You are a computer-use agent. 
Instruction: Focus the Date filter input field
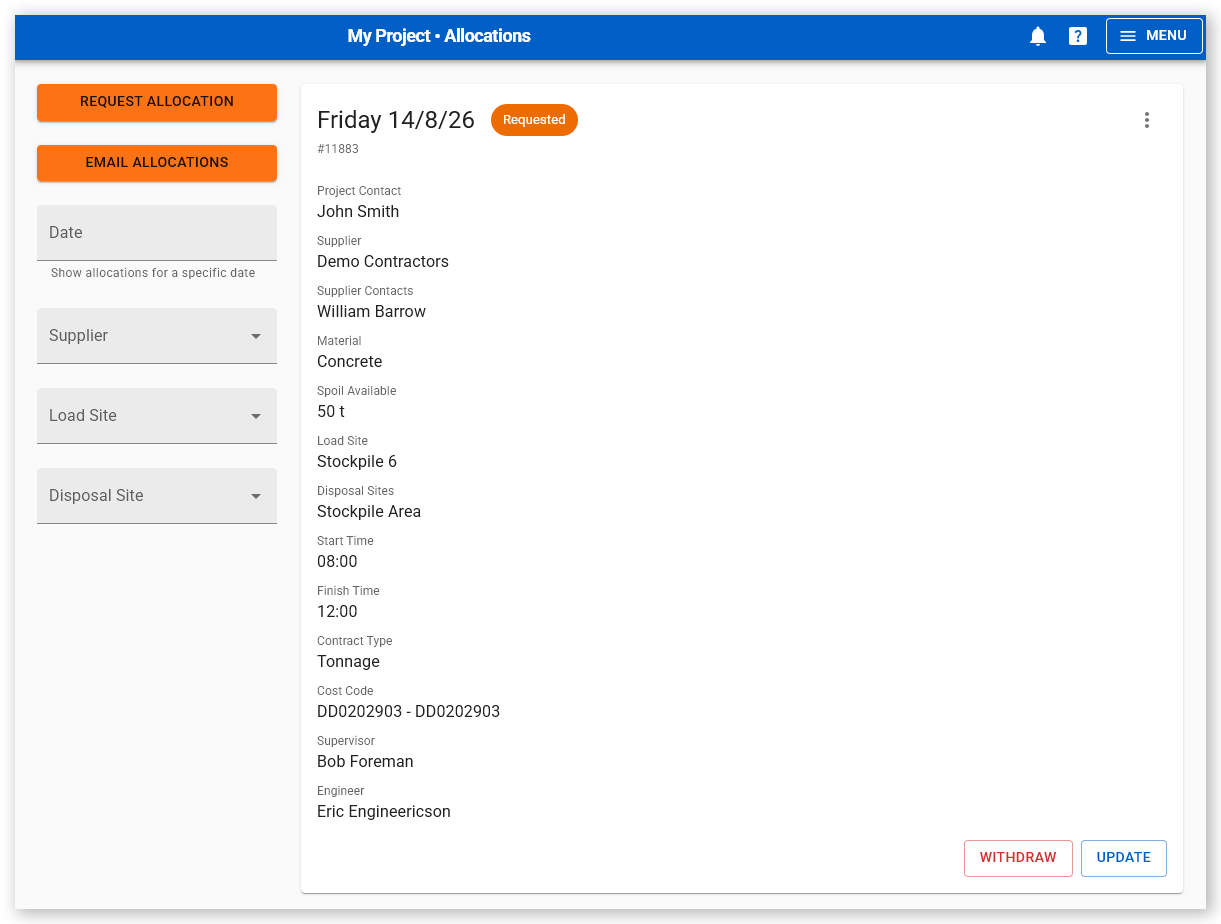coord(157,233)
